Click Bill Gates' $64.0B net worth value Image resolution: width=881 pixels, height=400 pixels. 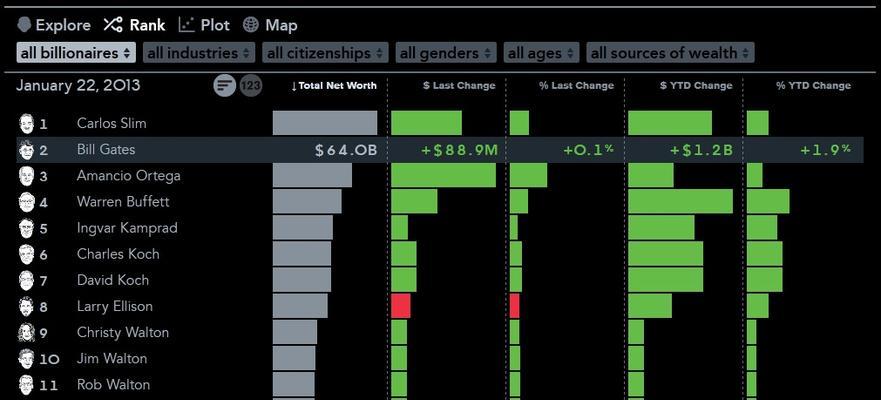[346, 151]
